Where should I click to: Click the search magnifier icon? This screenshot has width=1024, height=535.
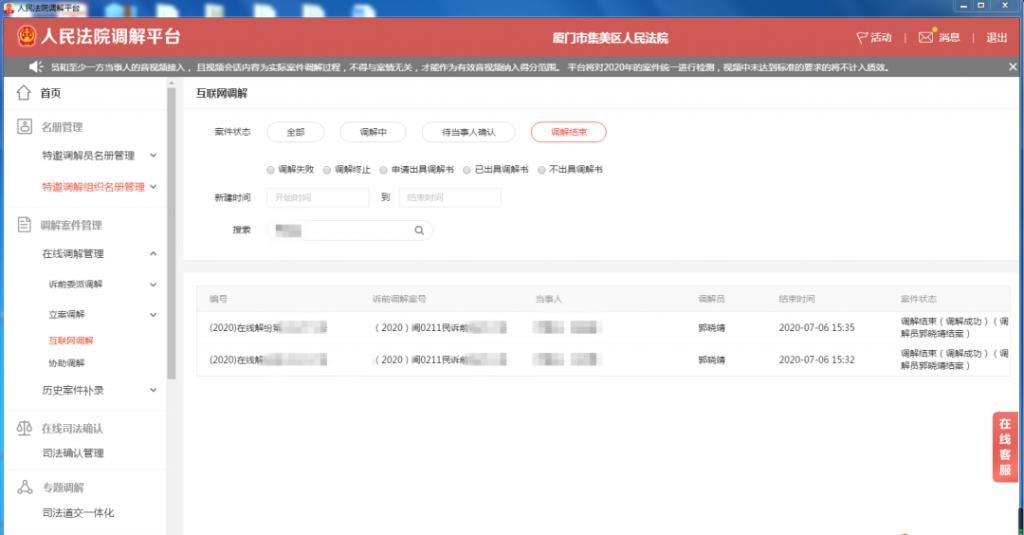pyautogui.click(x=419, y=230)
